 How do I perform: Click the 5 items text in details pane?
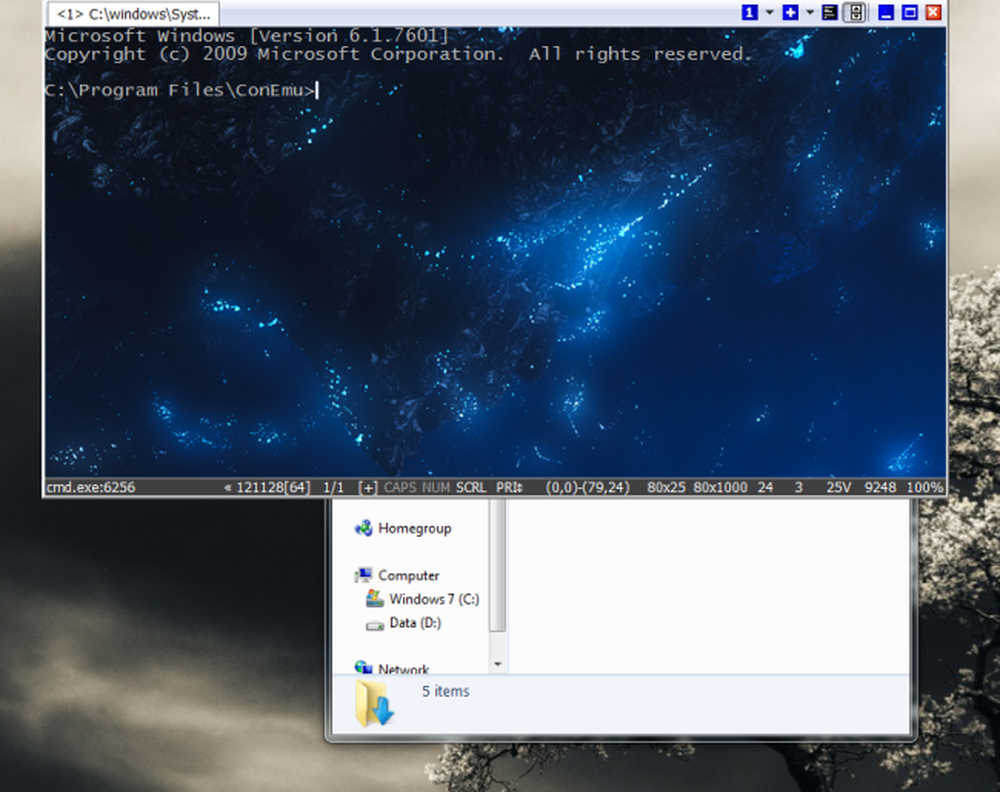point(445,692)
